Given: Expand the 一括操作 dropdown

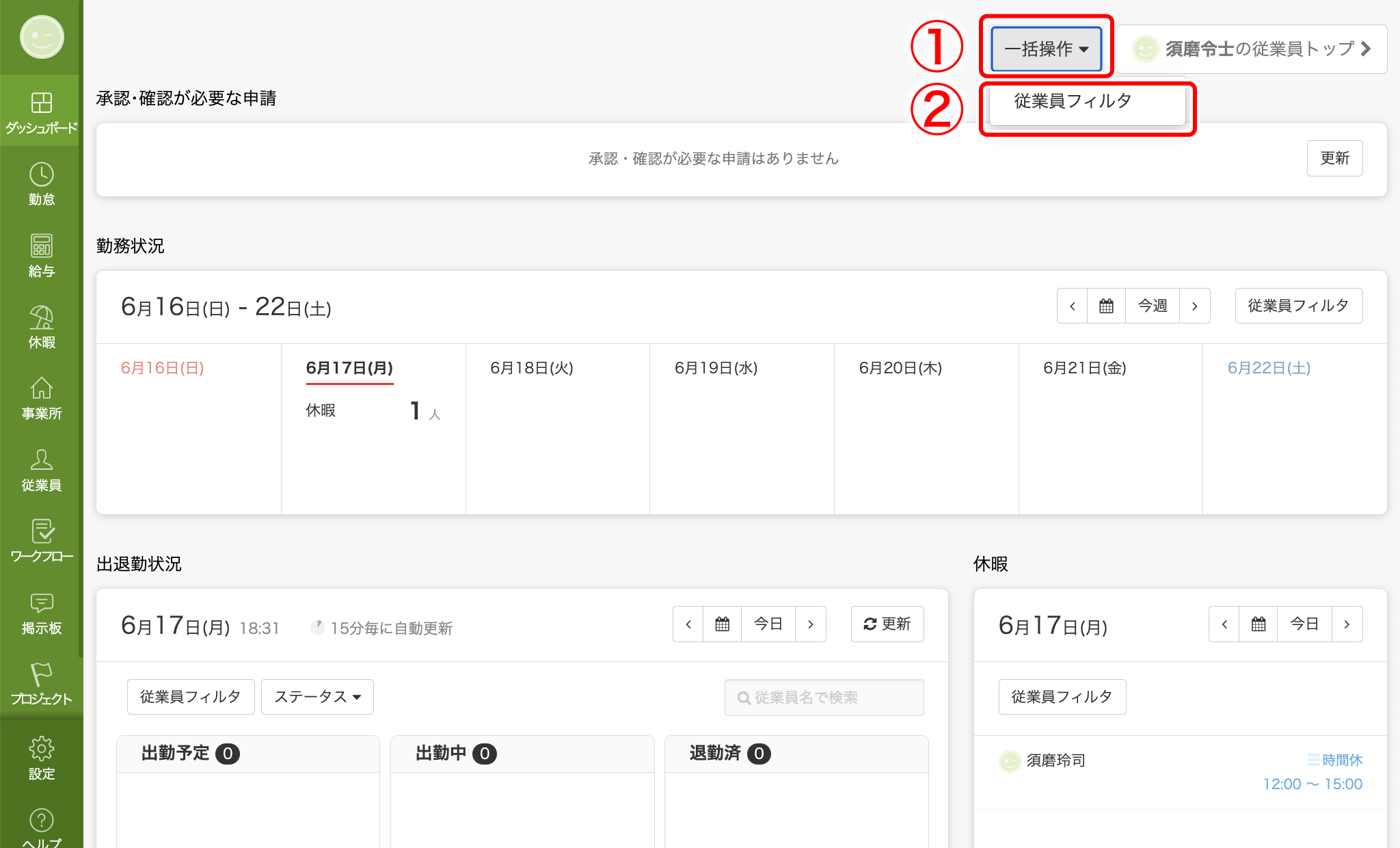Looking at the screenshot, I should tap(1046, 49).
